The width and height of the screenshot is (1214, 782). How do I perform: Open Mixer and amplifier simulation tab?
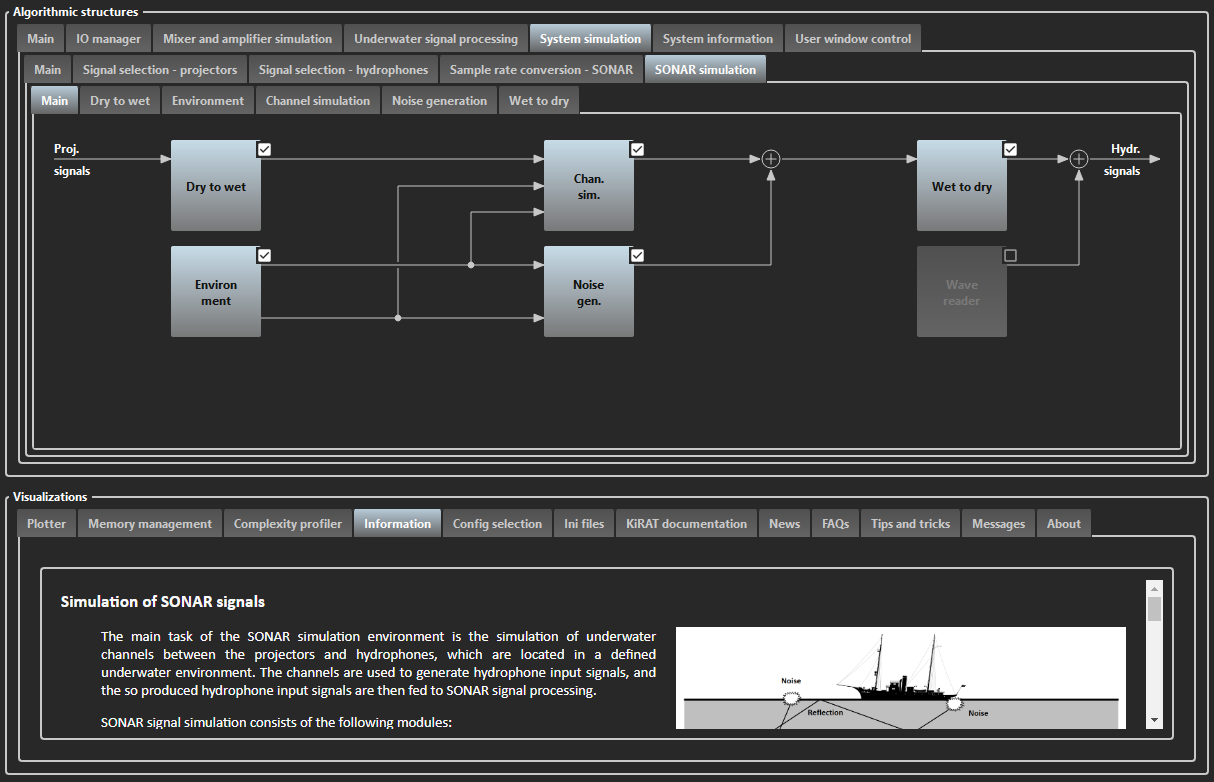248,39
